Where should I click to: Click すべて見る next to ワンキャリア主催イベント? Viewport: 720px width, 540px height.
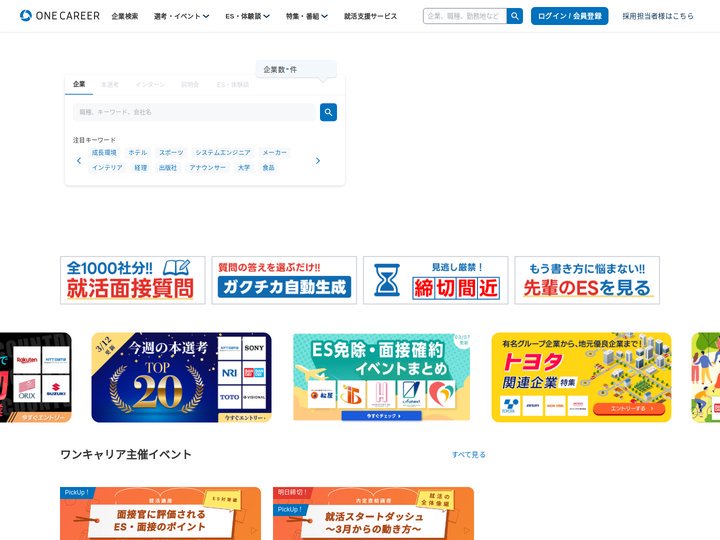(x=468, y=455)
